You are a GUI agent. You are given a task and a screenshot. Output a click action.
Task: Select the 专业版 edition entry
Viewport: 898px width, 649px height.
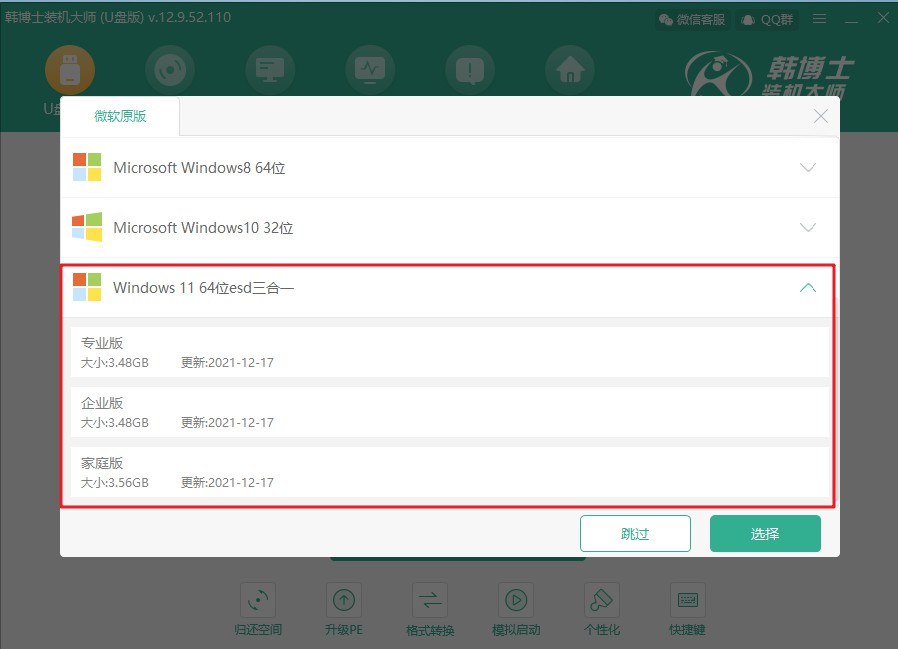[448, 352]
